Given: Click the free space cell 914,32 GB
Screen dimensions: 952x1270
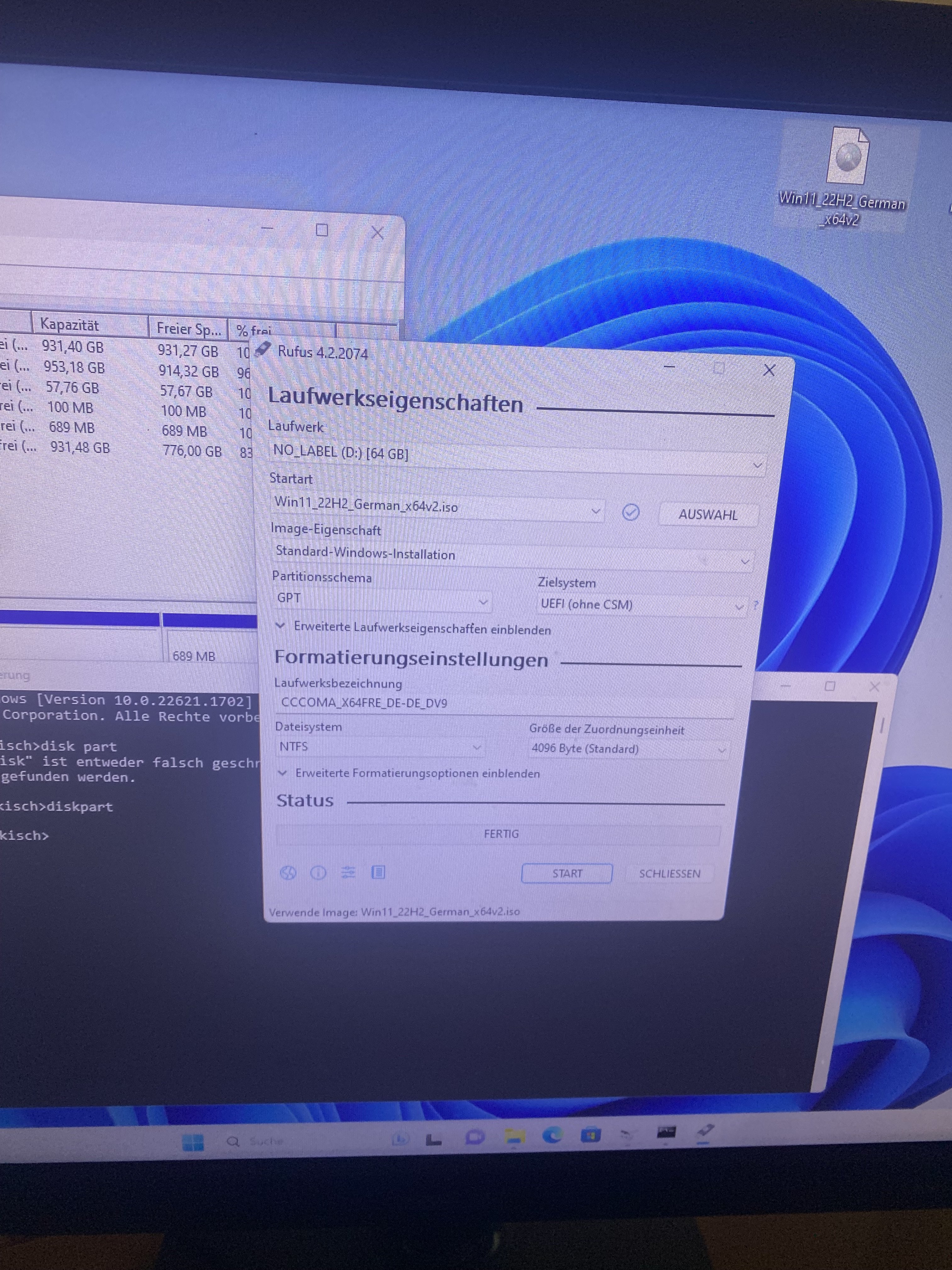Looking at the screenshot, I should click(x=189, y=371).
